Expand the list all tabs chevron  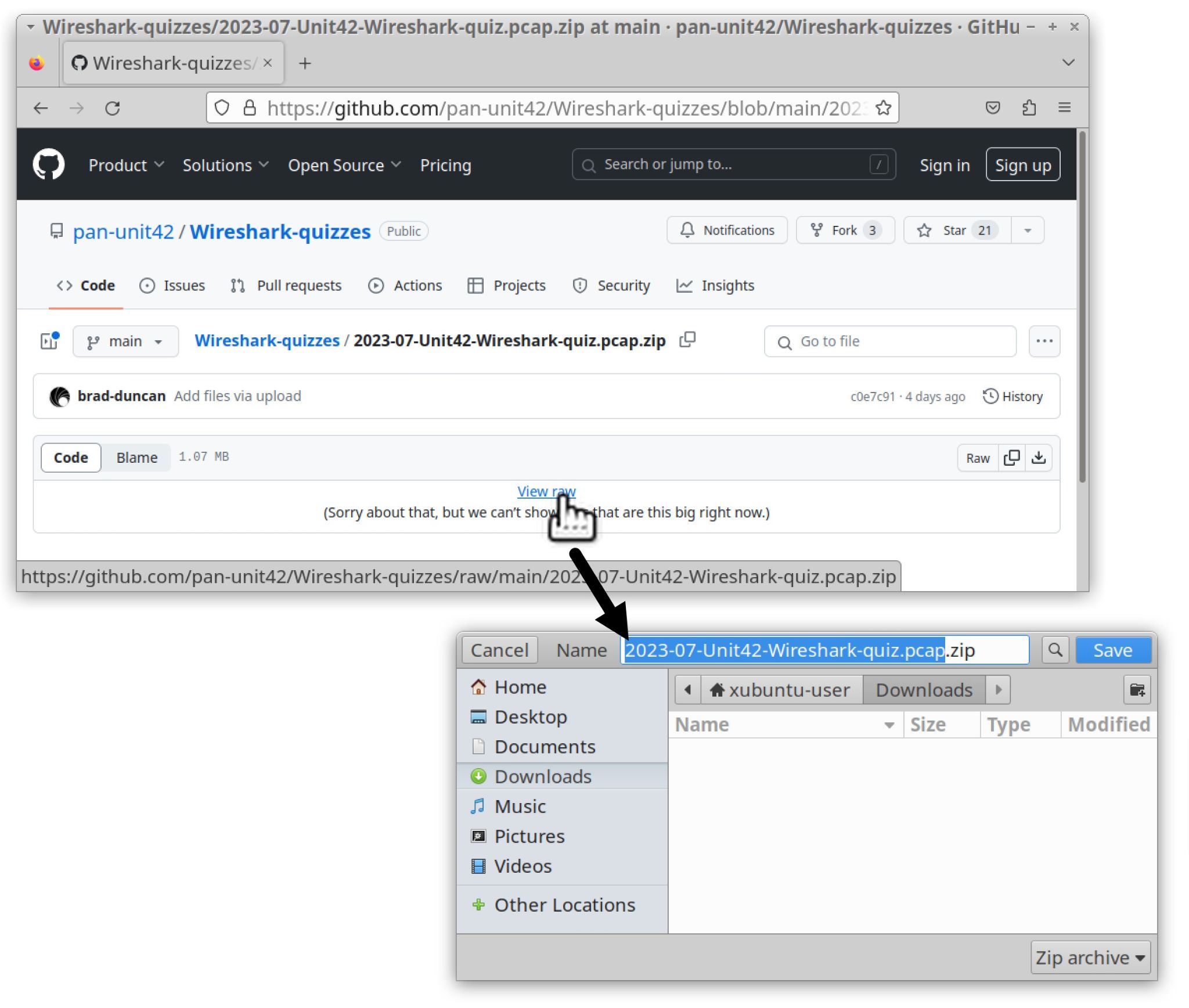click(x=1068, y=63)
